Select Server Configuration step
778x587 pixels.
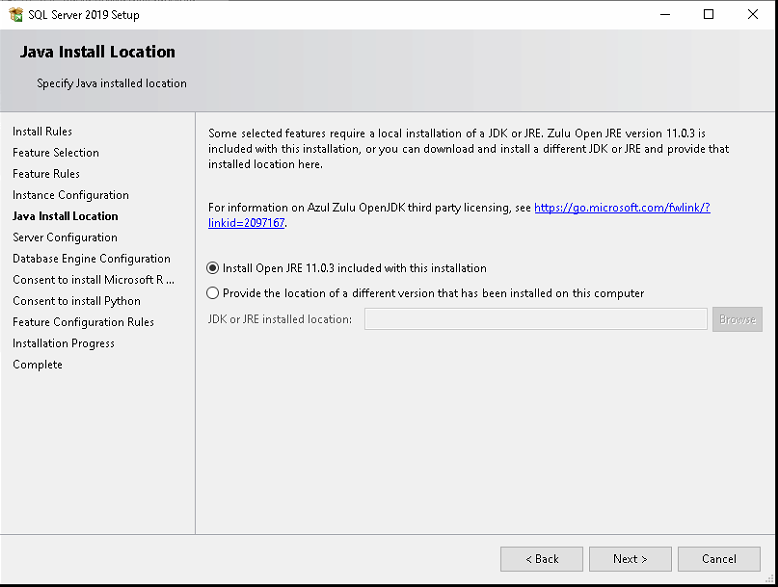point(65,237)
